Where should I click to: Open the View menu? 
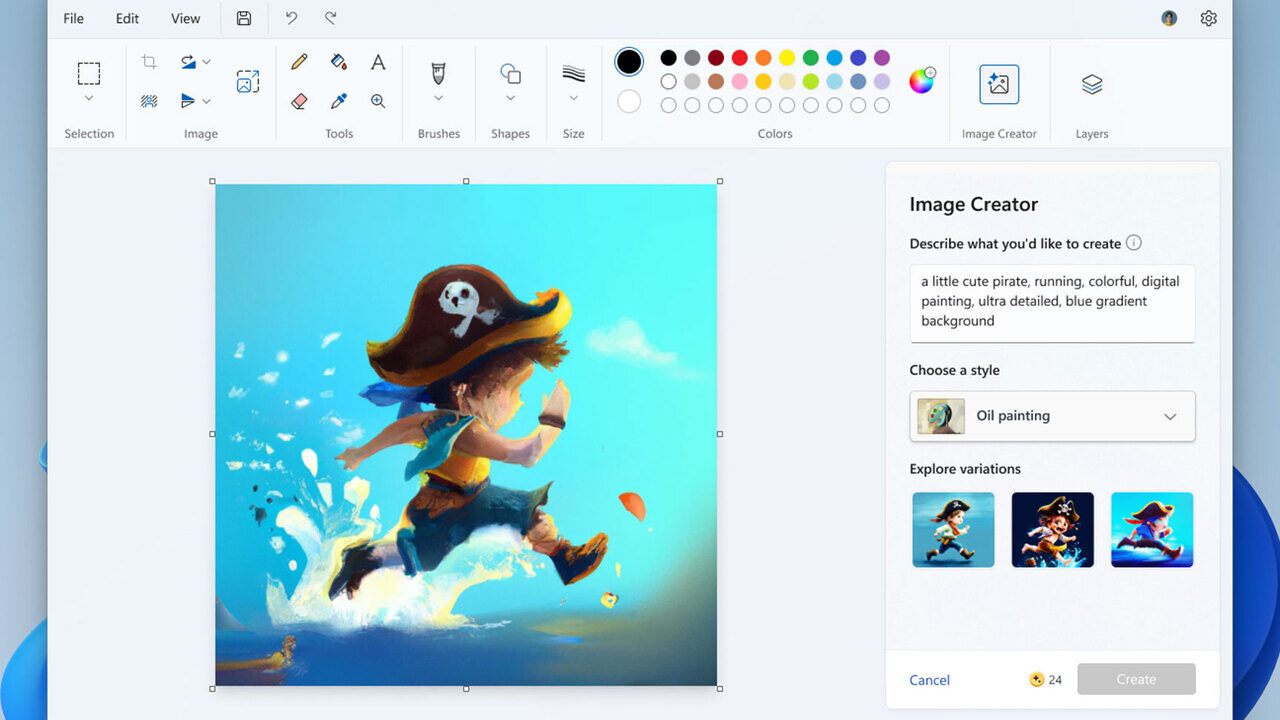click(x=185, y=18)
